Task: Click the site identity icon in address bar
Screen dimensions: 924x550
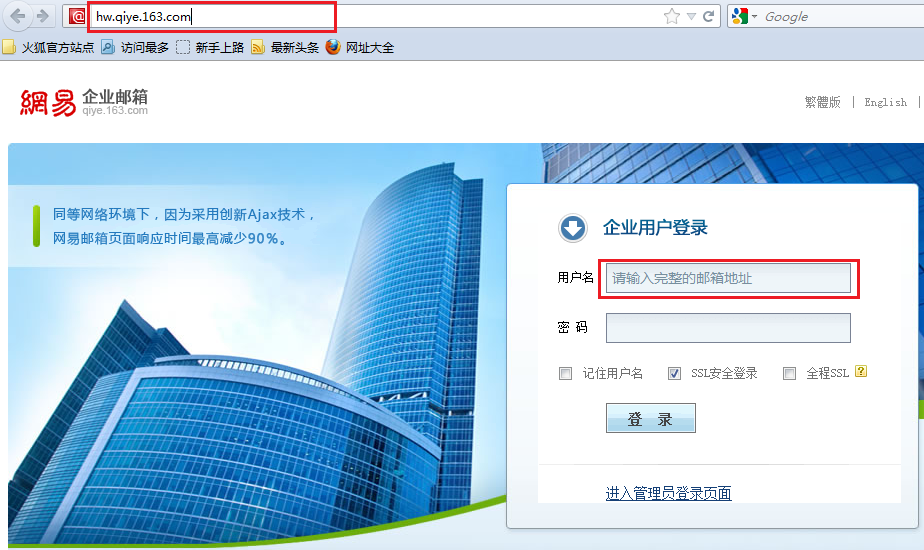Action: point(77,16)
